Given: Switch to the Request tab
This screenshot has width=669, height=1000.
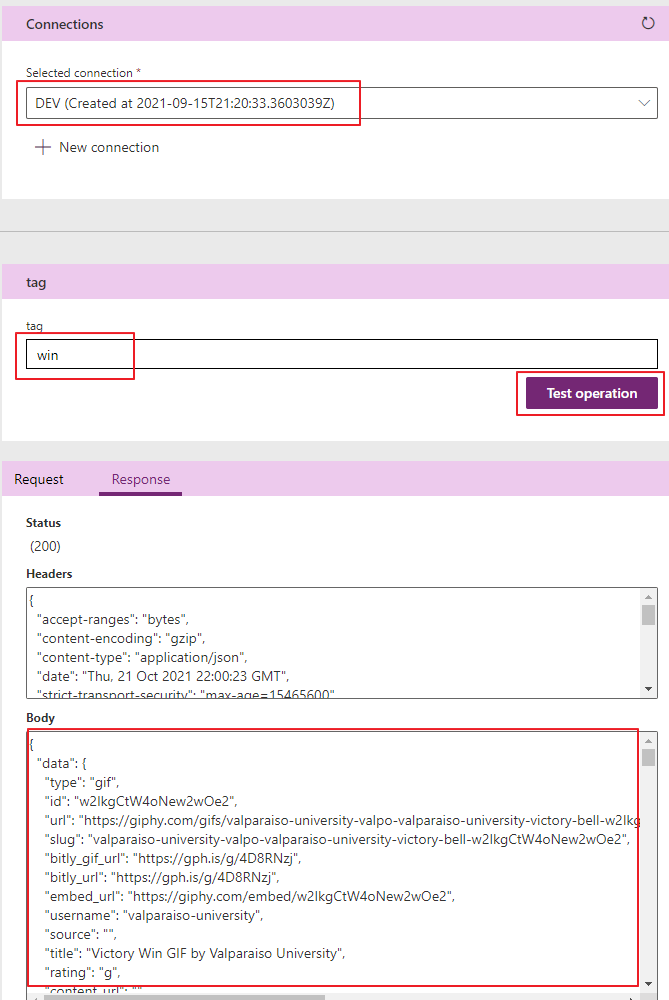Looking at the screenshot, I should coord(39,479).
